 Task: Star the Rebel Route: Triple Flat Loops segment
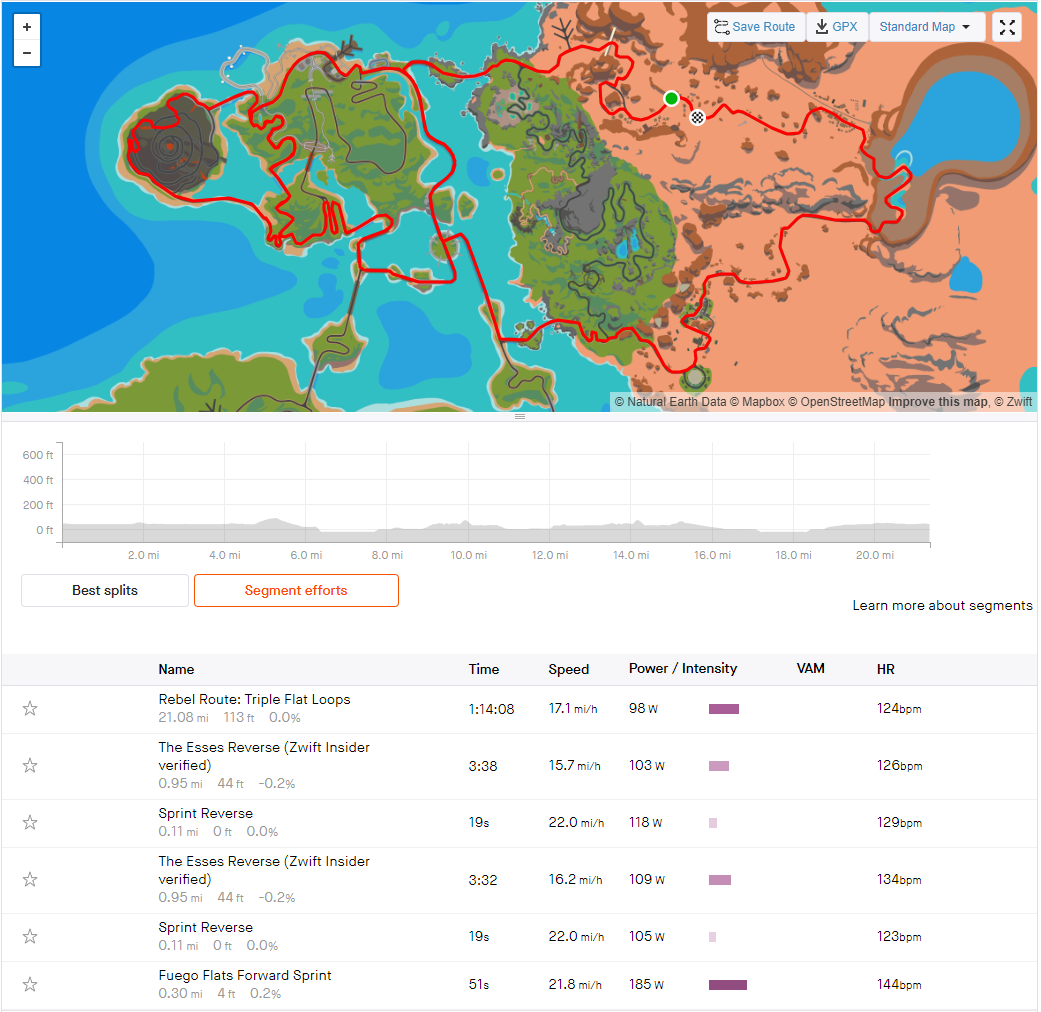[30, 709]
